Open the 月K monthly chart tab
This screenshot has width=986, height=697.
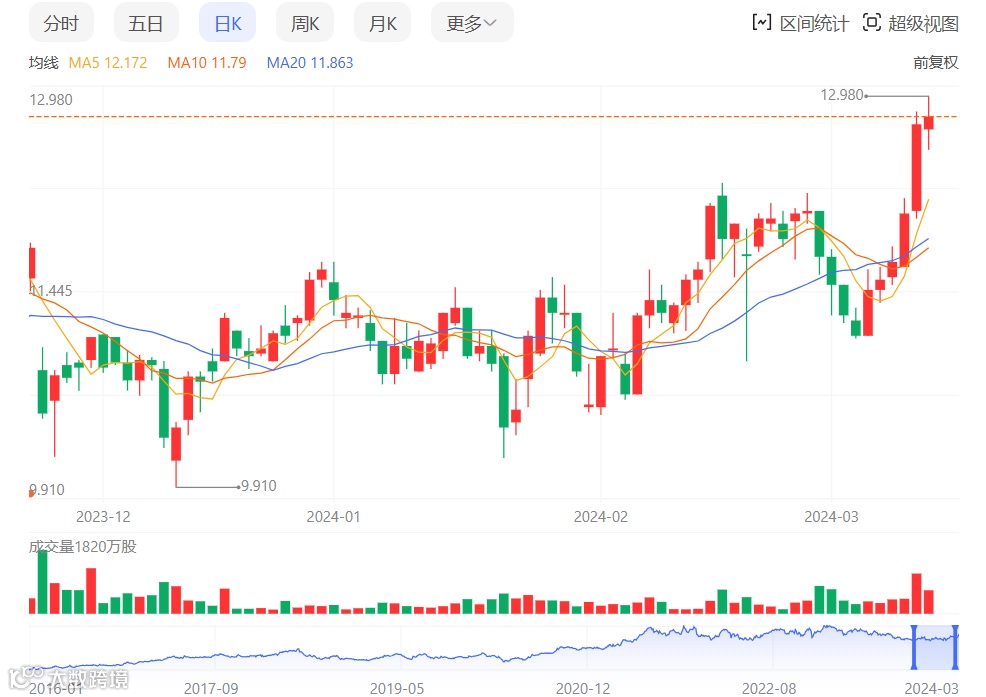tap(382, 23)
